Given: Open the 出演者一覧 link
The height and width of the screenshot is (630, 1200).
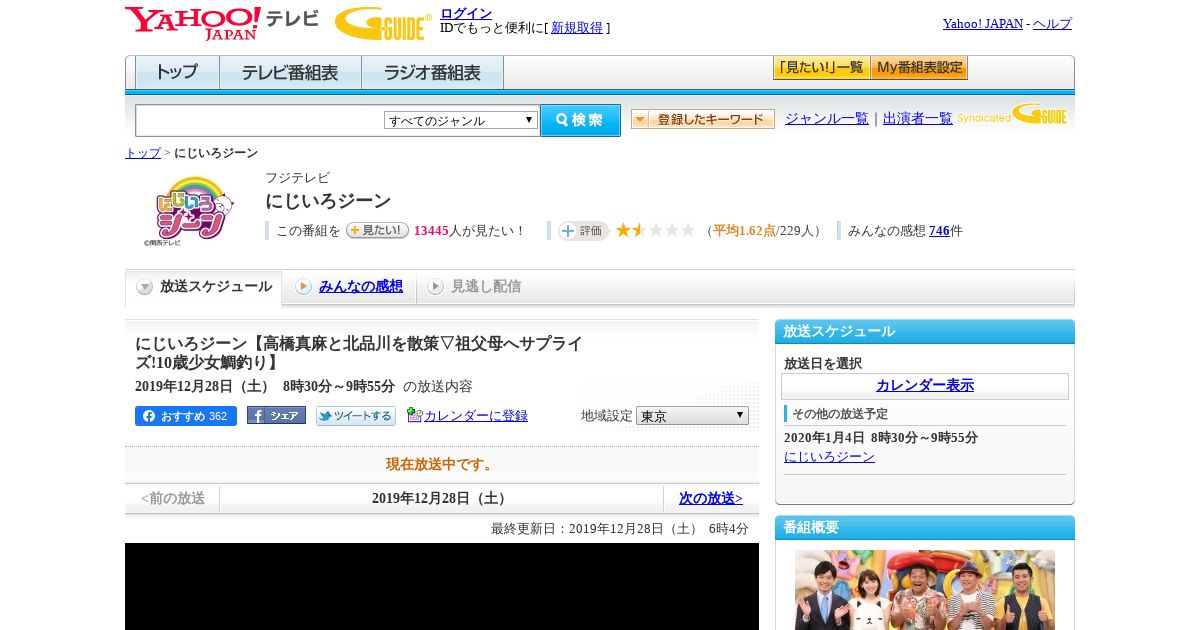Looking at the screenshot, I should pos(918,119).
